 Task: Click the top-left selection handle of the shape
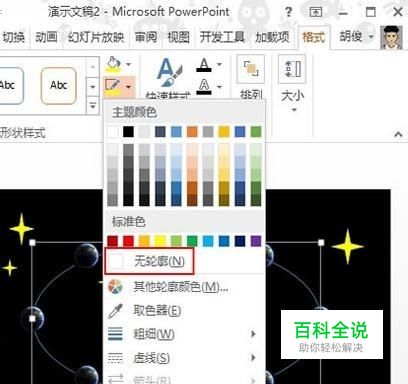coord(32,243)
